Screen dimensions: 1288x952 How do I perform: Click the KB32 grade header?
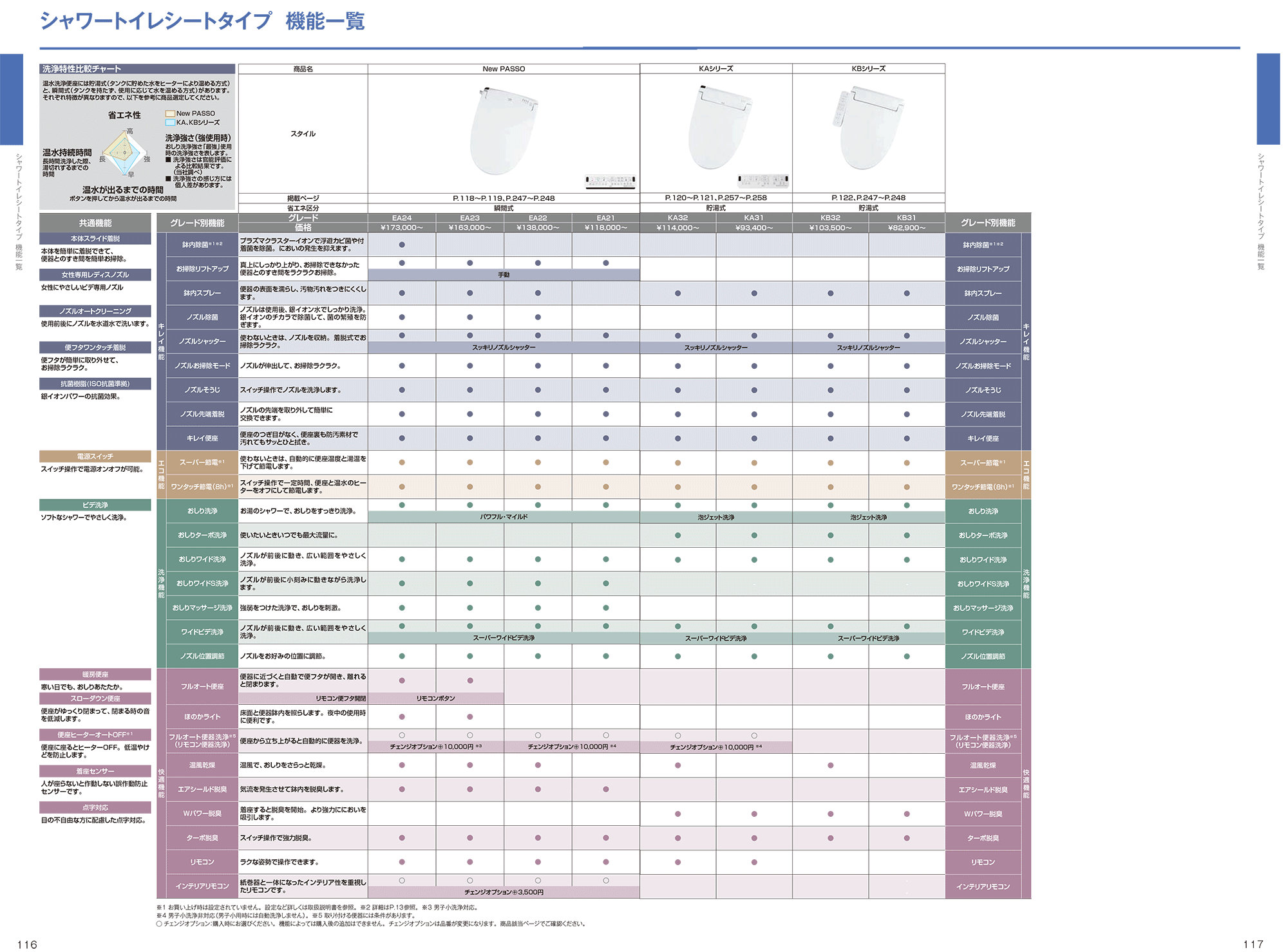tap(831, 218)
